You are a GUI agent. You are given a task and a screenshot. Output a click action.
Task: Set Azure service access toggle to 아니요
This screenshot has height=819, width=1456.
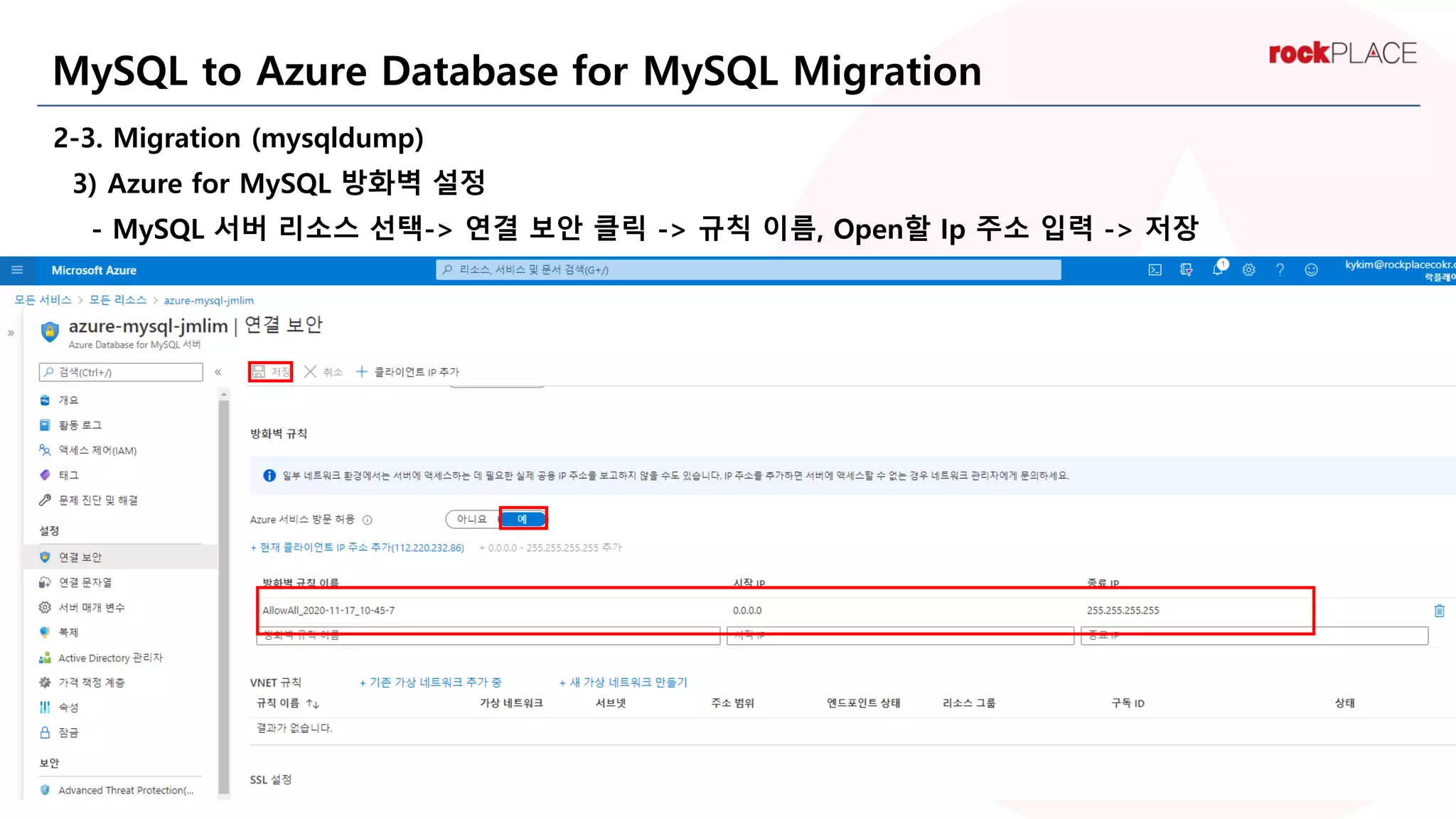(471, 519)
